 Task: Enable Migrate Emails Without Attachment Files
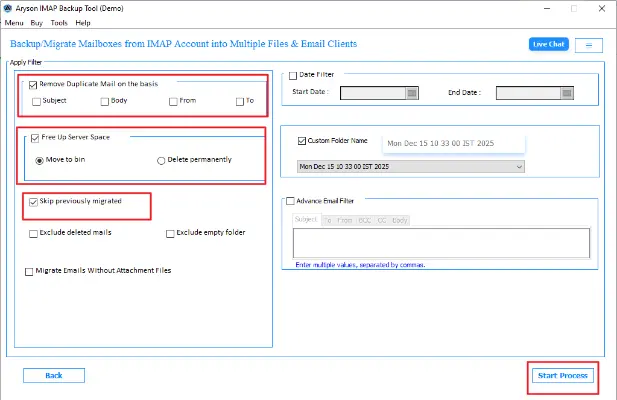29,271
